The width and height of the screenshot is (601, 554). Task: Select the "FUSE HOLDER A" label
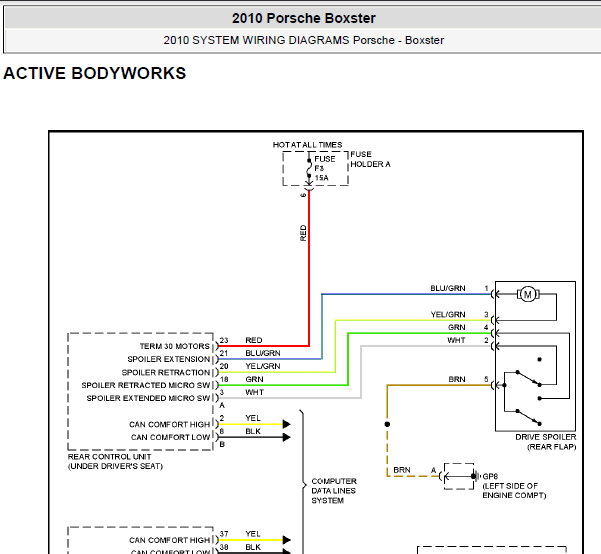pos(370,159)
